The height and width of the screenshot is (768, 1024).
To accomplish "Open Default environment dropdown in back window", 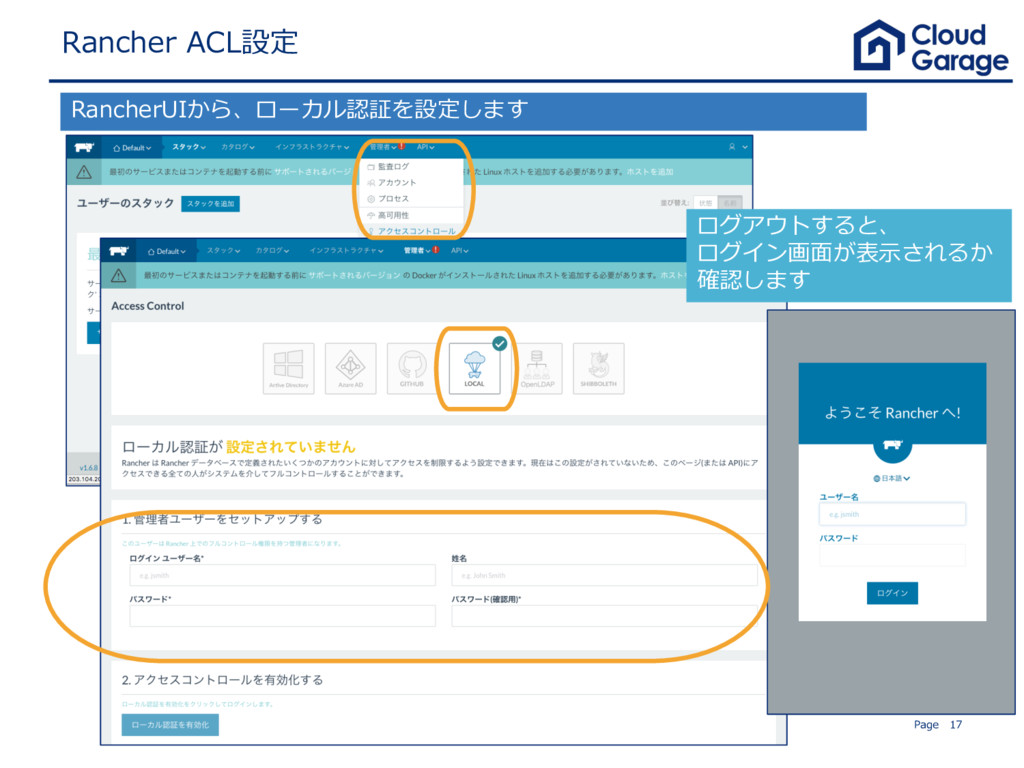I will (x=132, y=148).
